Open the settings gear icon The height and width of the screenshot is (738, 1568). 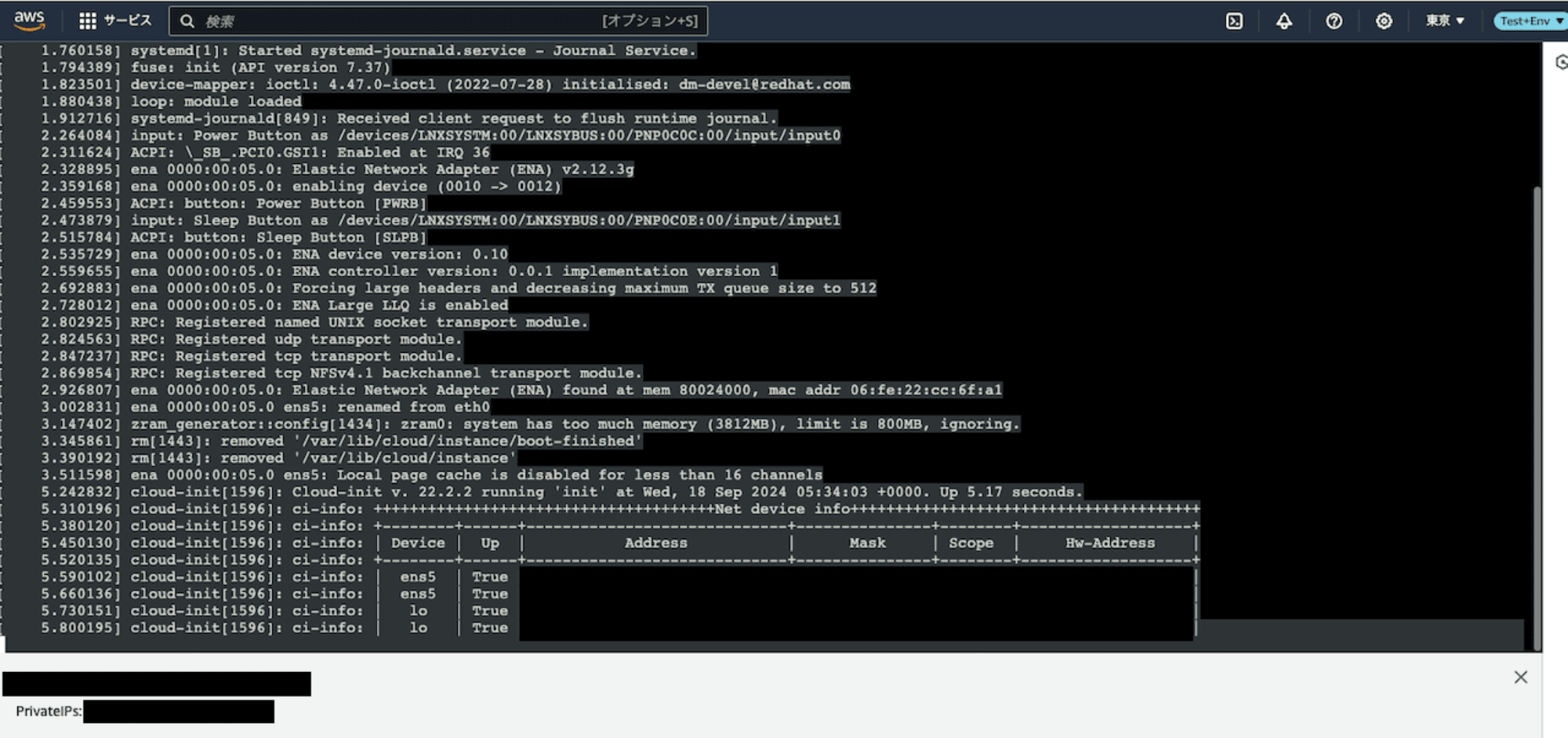click(x=1384, y=21)
